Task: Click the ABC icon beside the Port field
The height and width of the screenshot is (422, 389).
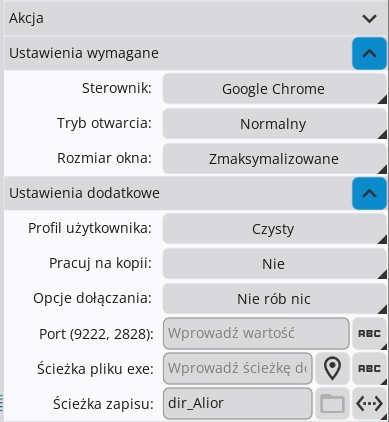Action: tap(369, 334)
